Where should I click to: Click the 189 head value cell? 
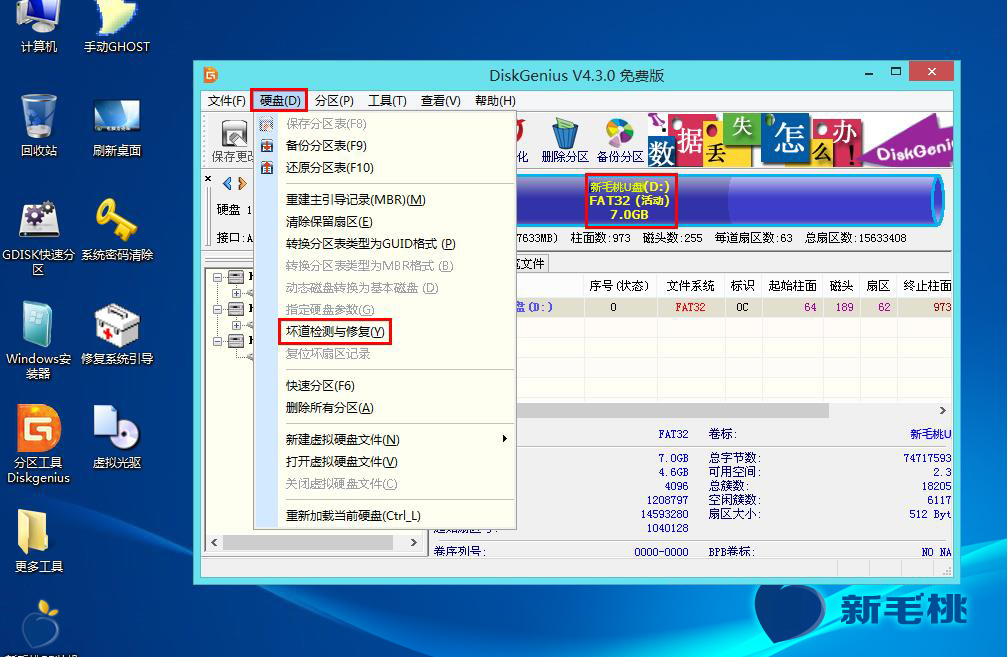pos(841,307)
